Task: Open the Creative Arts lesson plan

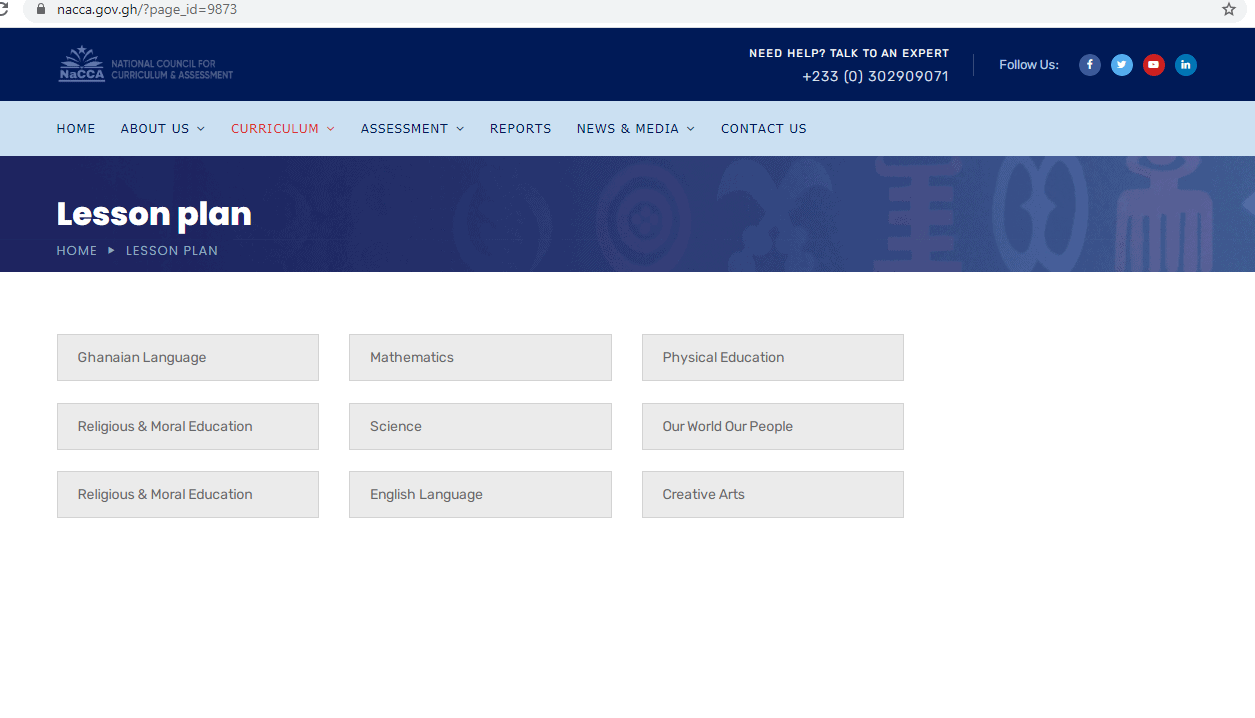Action: tap(772, 494)
